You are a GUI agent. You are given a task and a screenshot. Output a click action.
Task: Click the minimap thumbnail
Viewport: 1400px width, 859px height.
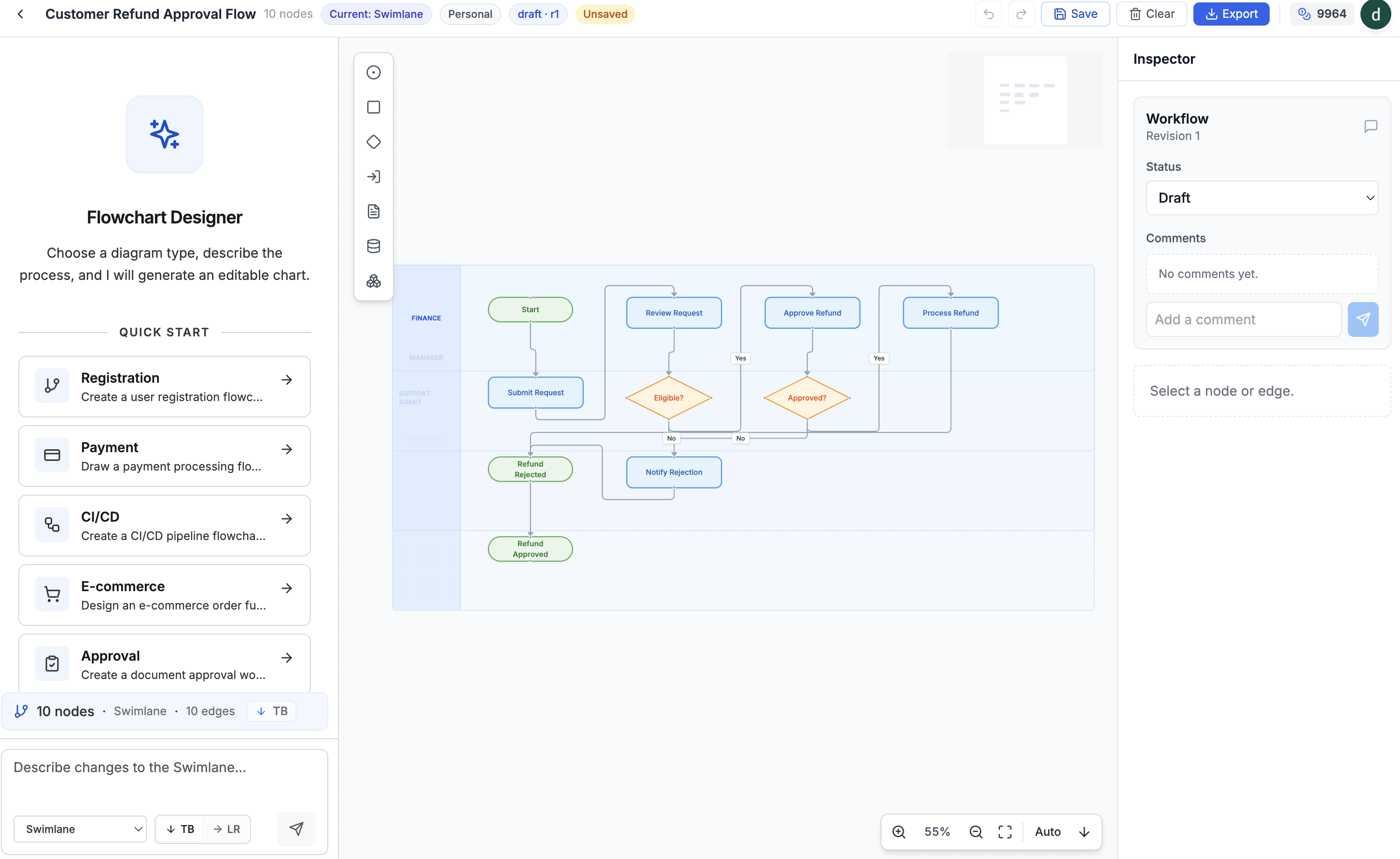click(1025, 100)
